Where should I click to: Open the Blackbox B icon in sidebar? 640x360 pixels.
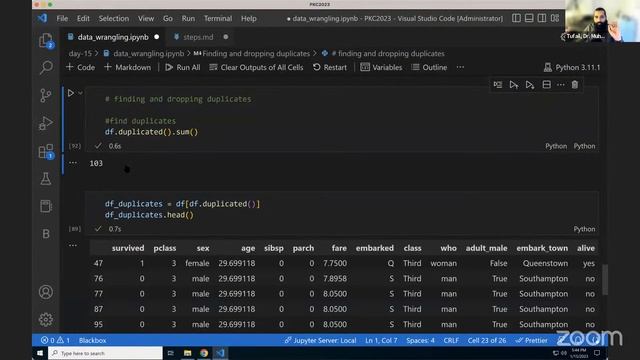coord(46,234)
